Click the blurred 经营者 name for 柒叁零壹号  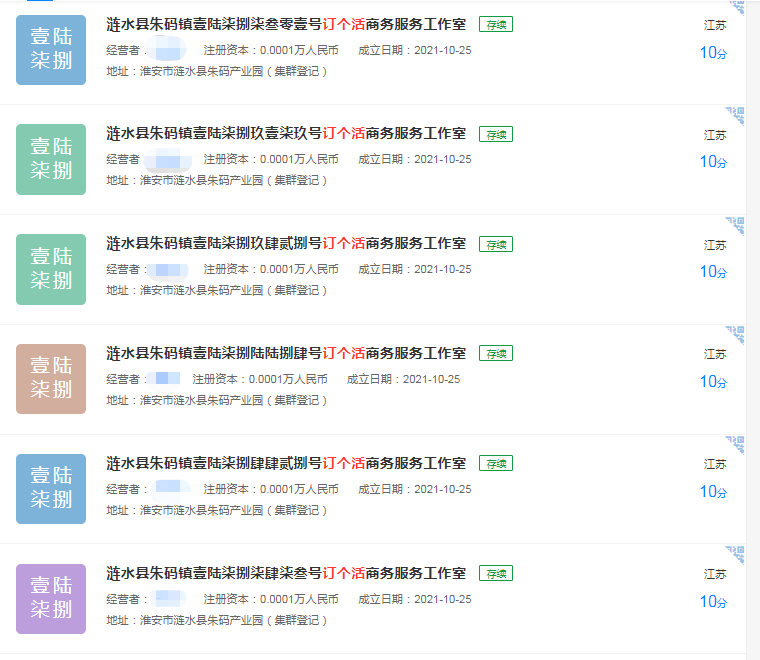pos(166,50)
